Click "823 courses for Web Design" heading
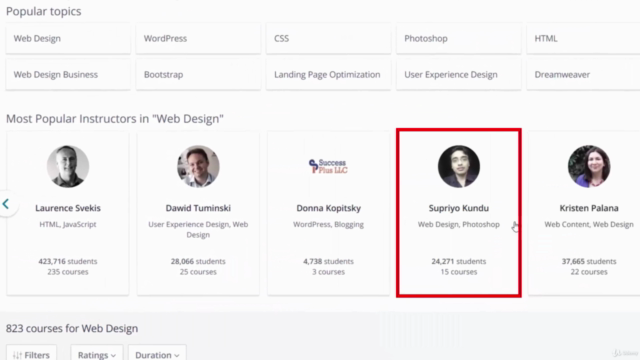The image size is (640, 360). point(72,329)
